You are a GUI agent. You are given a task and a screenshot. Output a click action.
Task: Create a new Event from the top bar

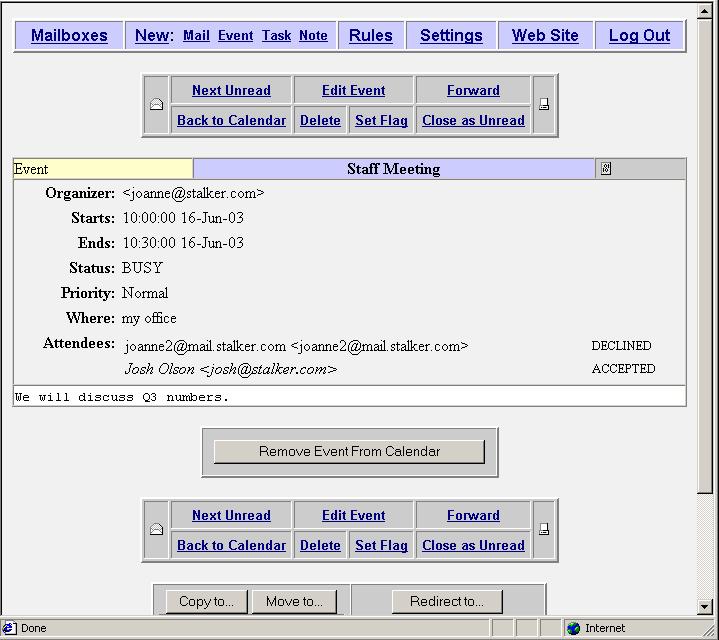click(235, 35)
